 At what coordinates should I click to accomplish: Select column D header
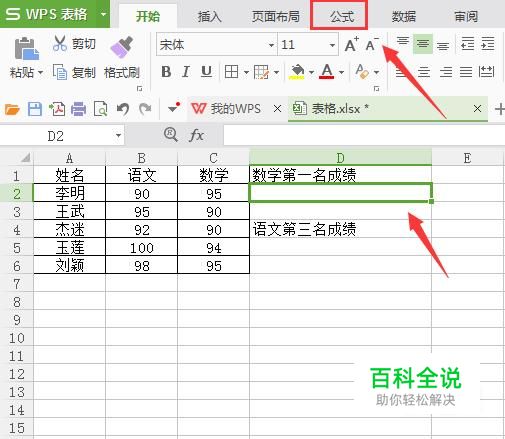tap(340, 157)
